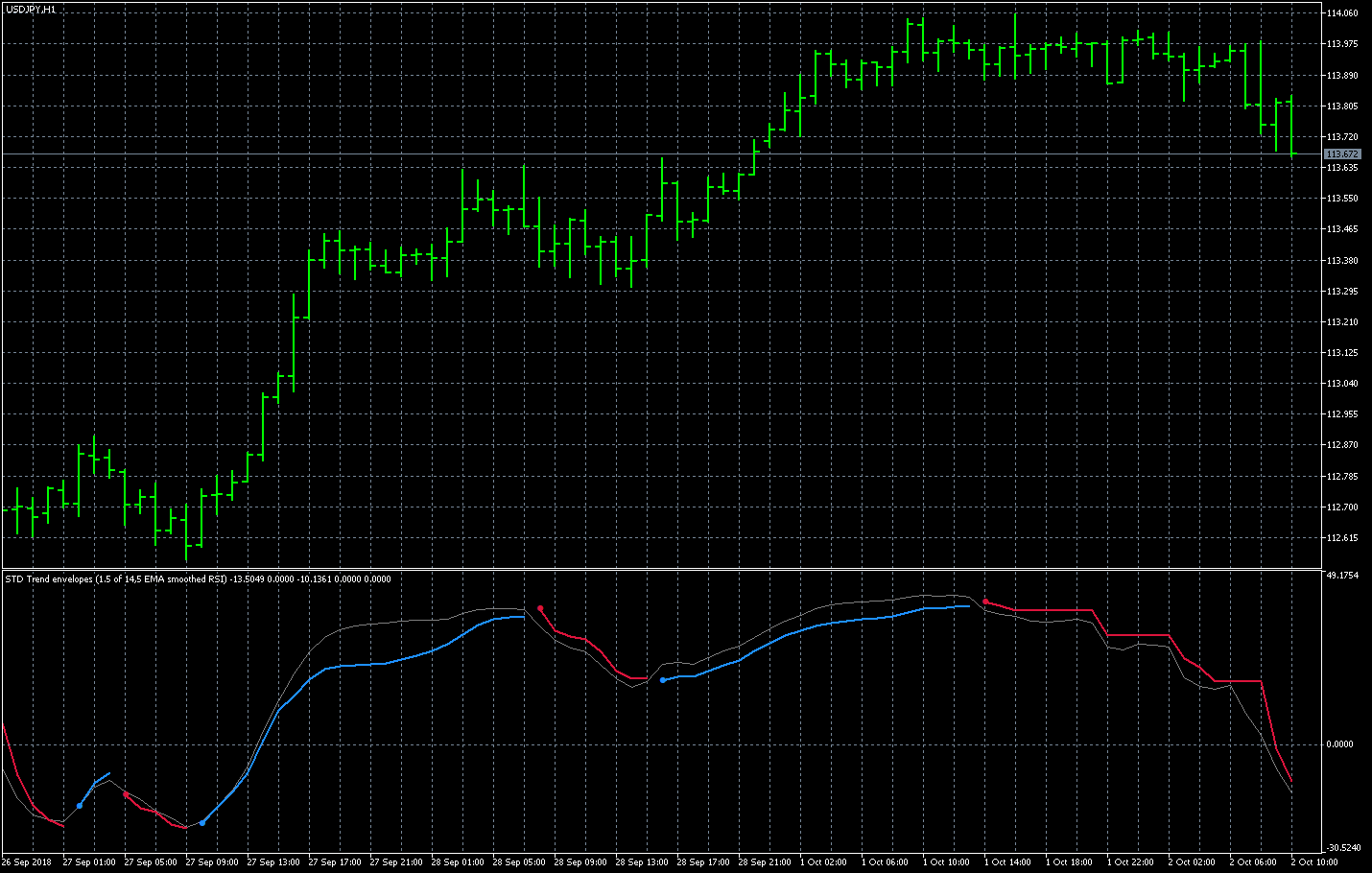This screenshot has height=873, width=1372.
Task: Click the gray horizontal current price line
Action: pyautogui.click(x=576, y=153)
